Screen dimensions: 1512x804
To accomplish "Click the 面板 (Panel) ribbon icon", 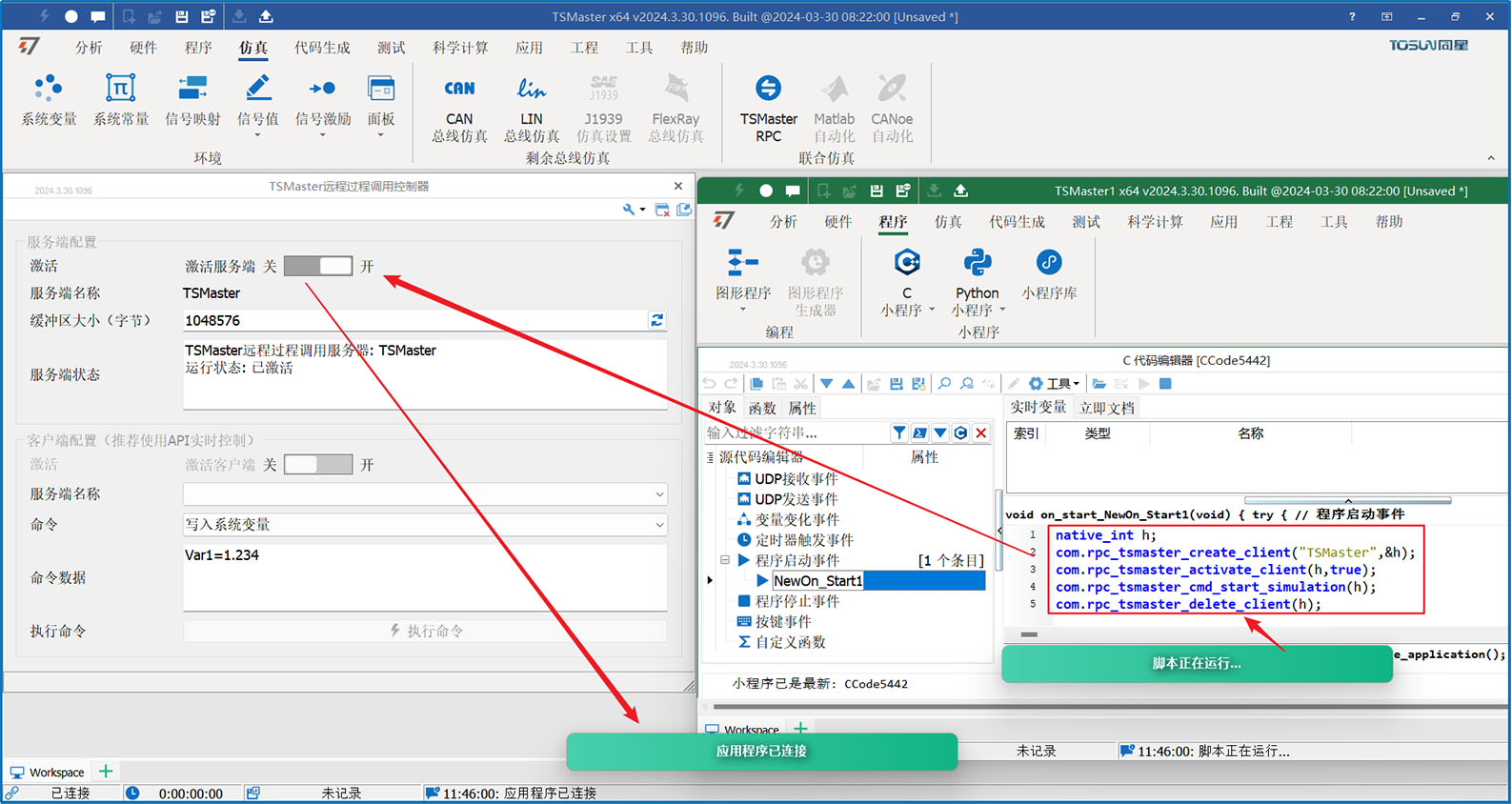I will coord(381,89).
